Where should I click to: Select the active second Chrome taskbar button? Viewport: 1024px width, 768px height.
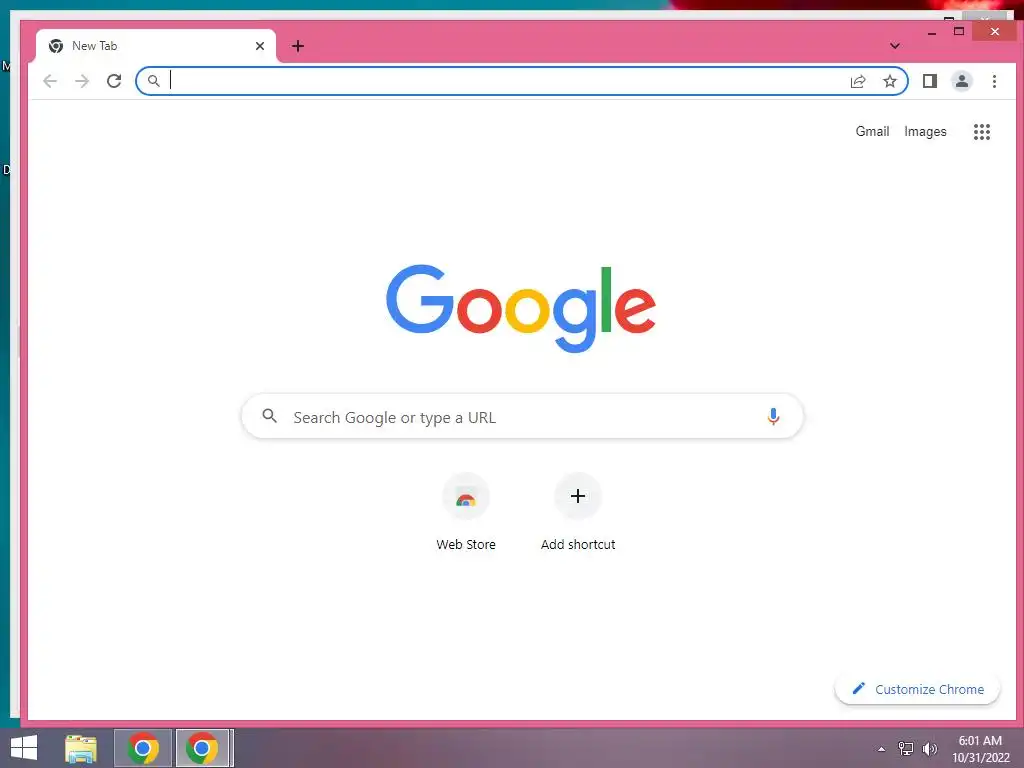202,748
